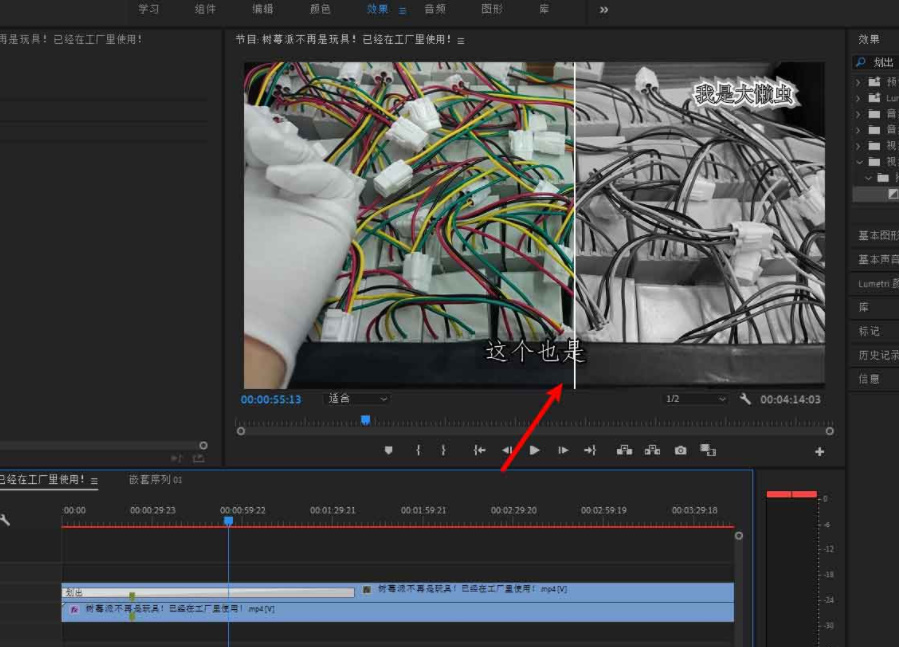Toggle the comparison view button

708,451
